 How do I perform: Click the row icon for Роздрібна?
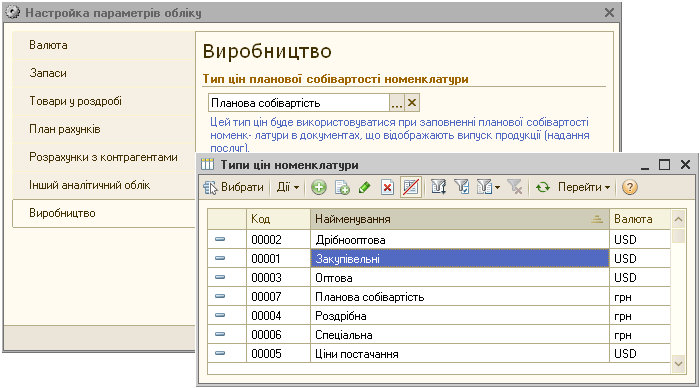pos(220,315)
